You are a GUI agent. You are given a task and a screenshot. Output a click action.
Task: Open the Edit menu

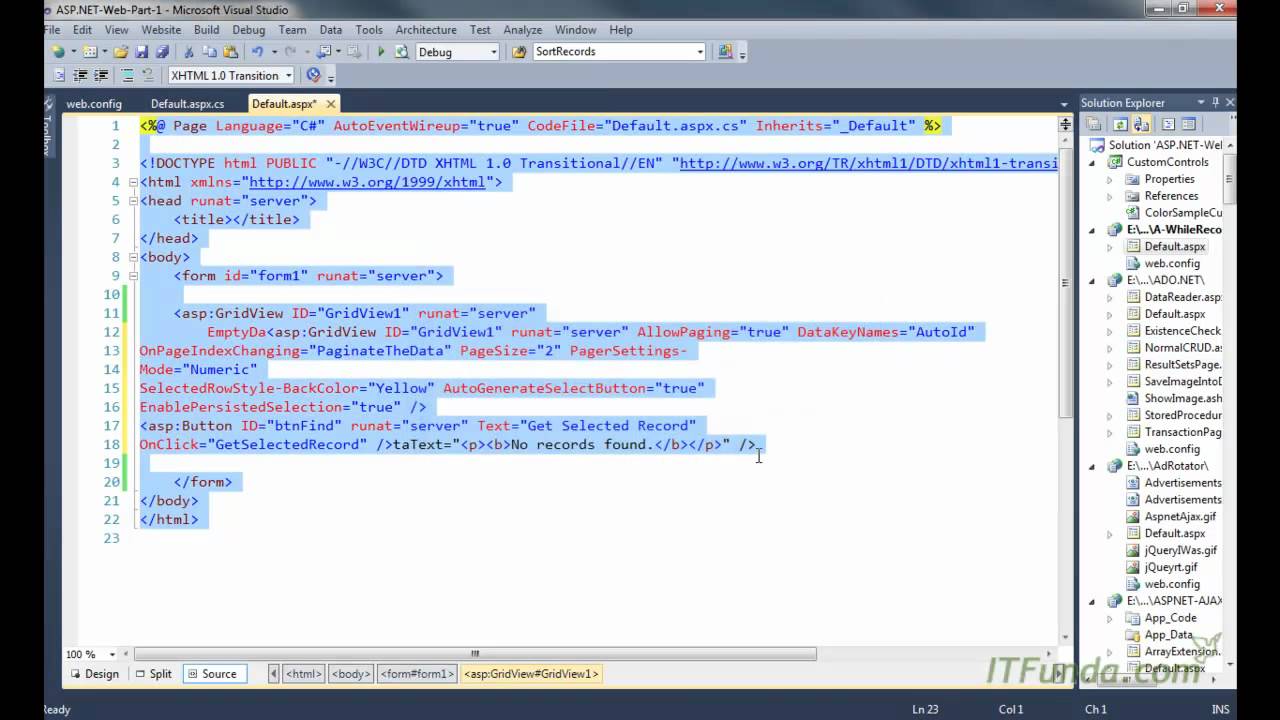(x=82, y=30)
